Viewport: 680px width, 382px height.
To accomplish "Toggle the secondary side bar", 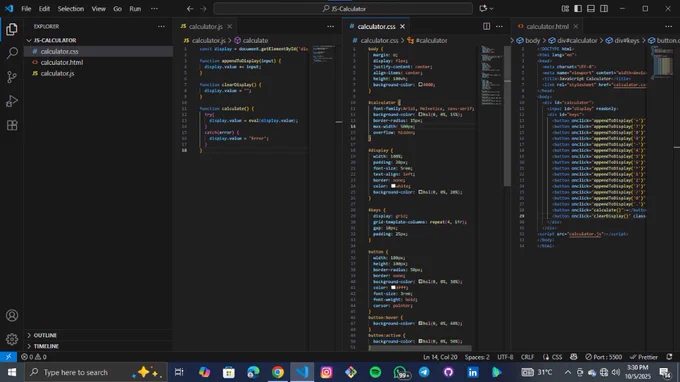I will pyautogui.click(x=604, y=9).
